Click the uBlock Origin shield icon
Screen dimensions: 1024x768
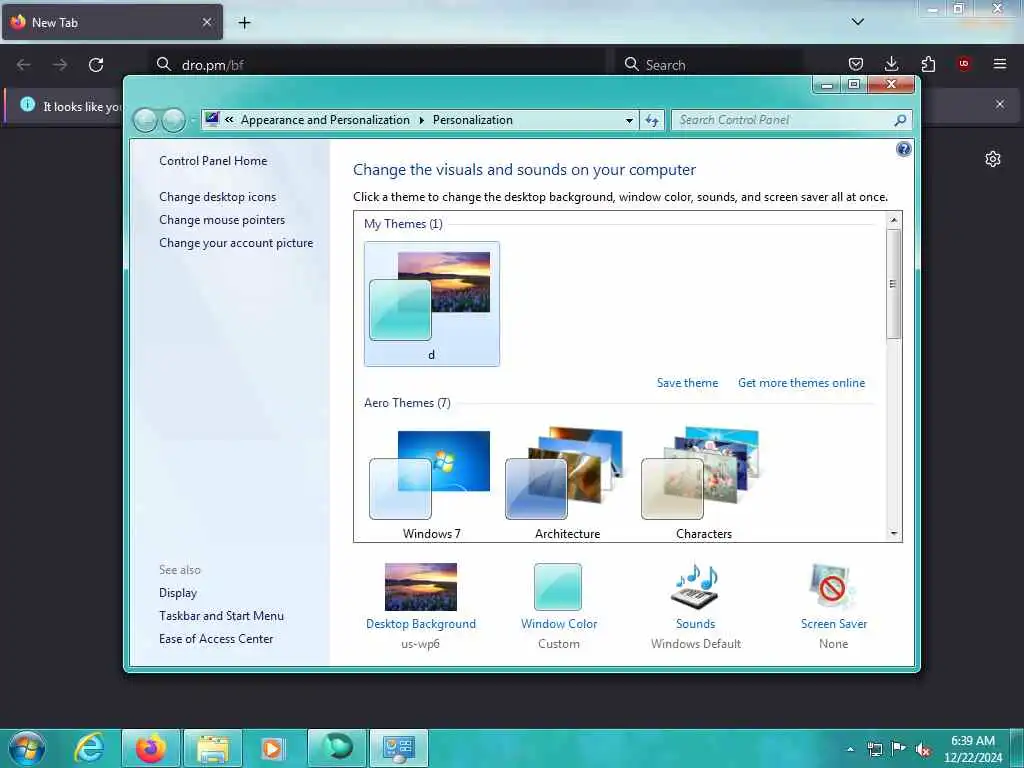(x=964, y=64)
